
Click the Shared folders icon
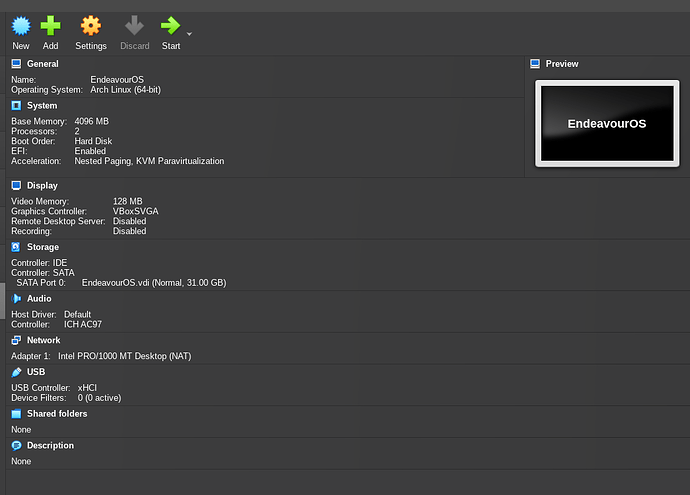(x=16, y=414)
